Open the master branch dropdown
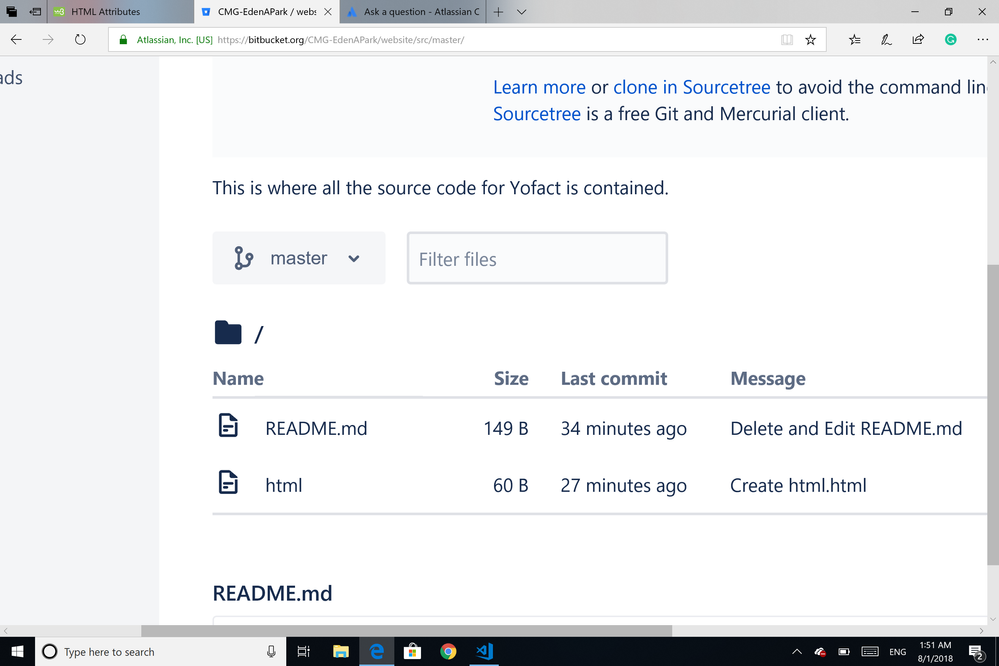 [x=299, y=258]
